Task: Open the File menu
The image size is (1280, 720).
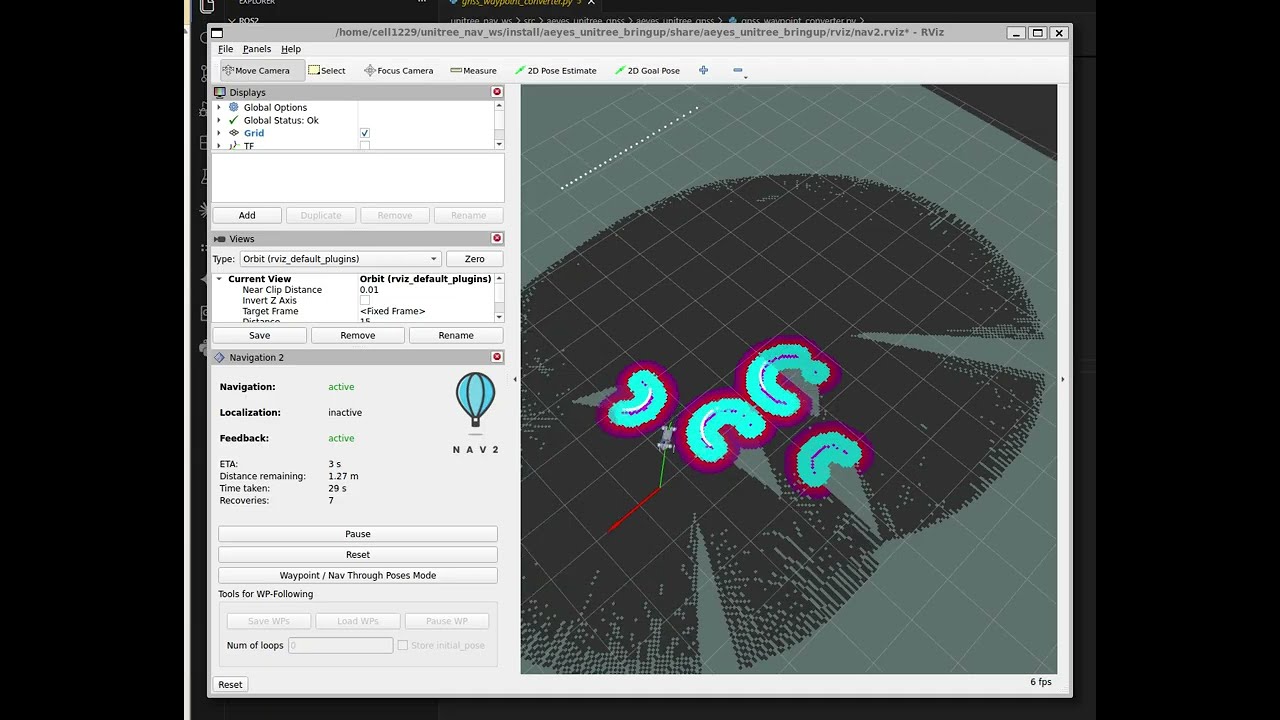Action: [x=226, y=49]
